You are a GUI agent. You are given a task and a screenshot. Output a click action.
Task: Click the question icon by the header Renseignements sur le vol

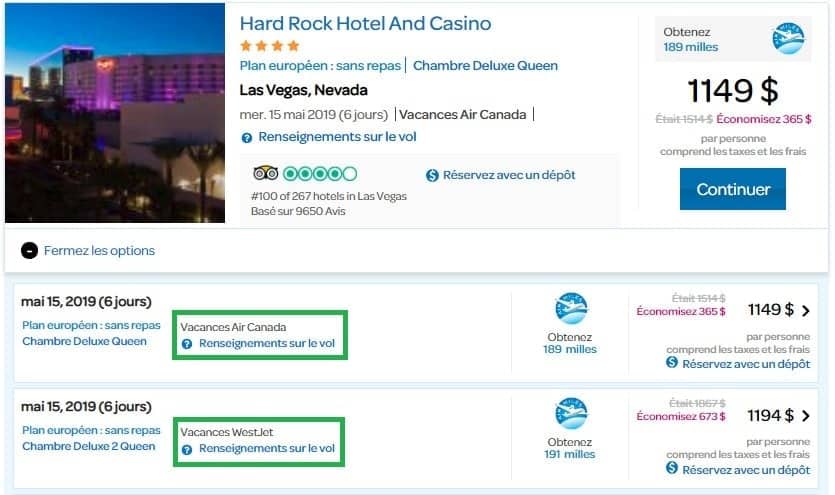tap(247, 137)
